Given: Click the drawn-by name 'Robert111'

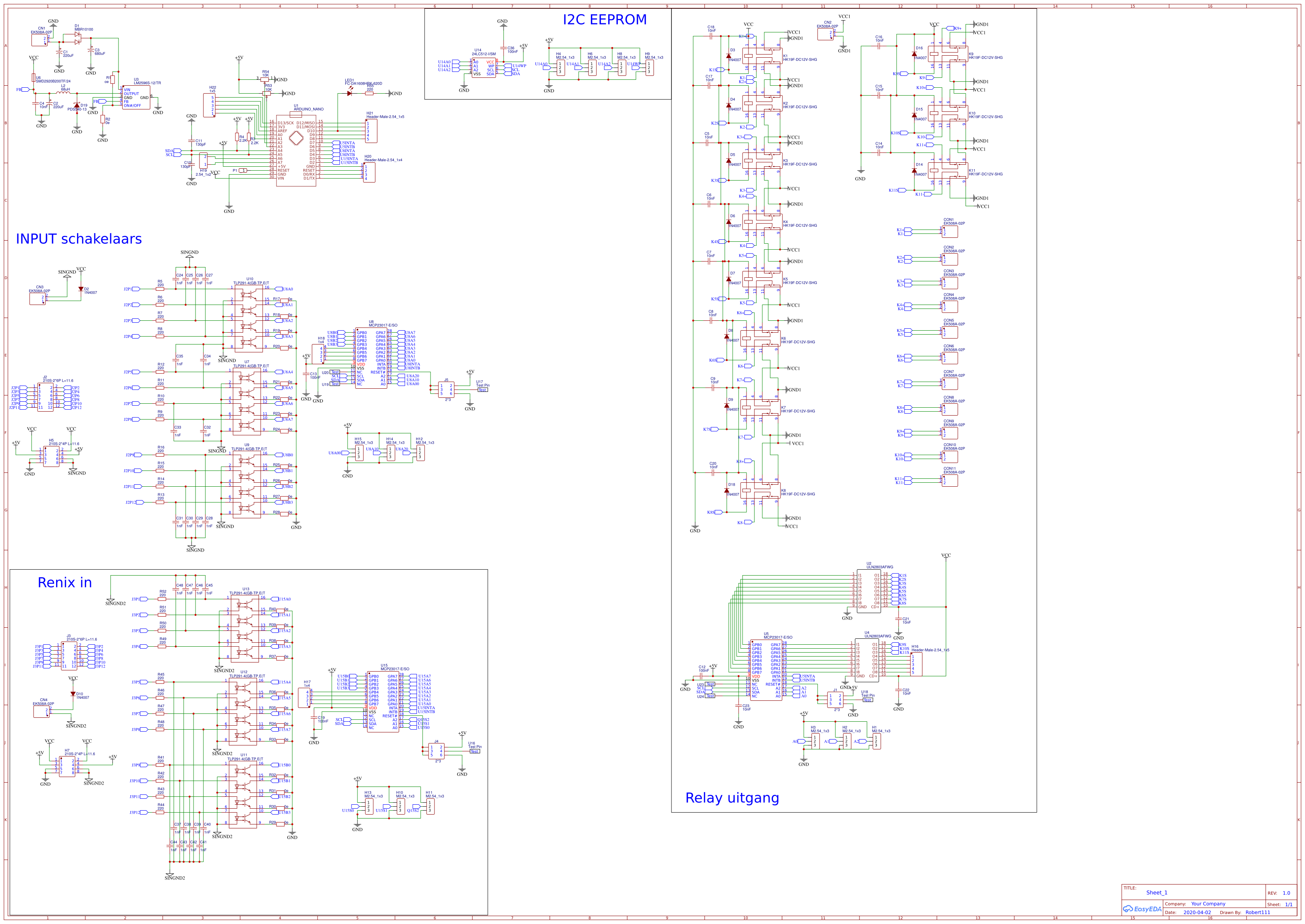Looking at the screenshot, I should (x=1257, y=912).
